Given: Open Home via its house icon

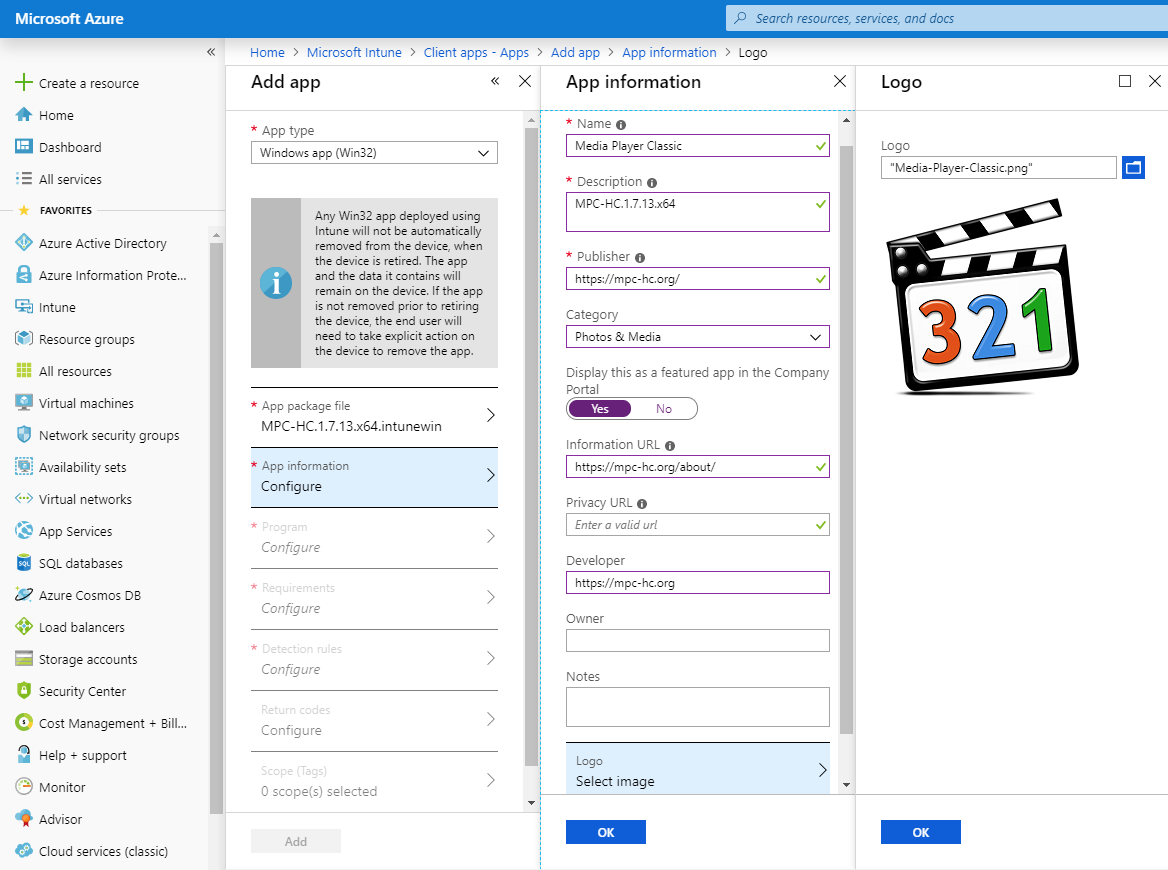Looking at the screenshot, I should pos(24,115).
